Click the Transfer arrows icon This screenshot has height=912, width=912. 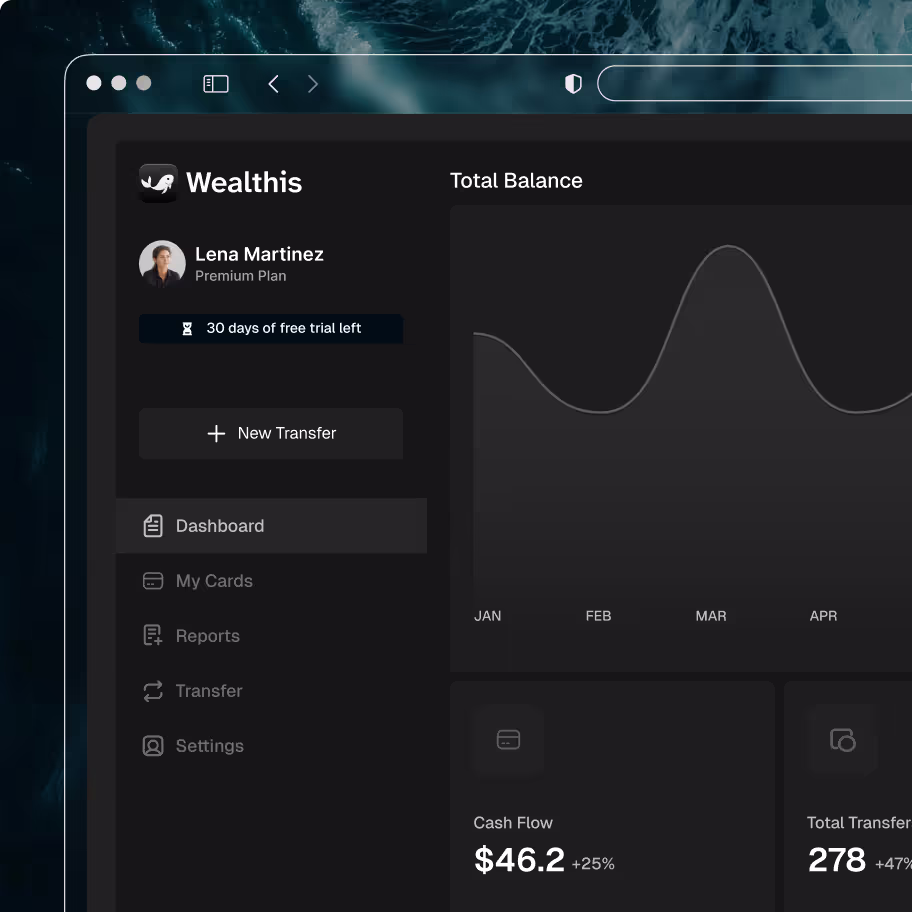(x=153, y=691)
